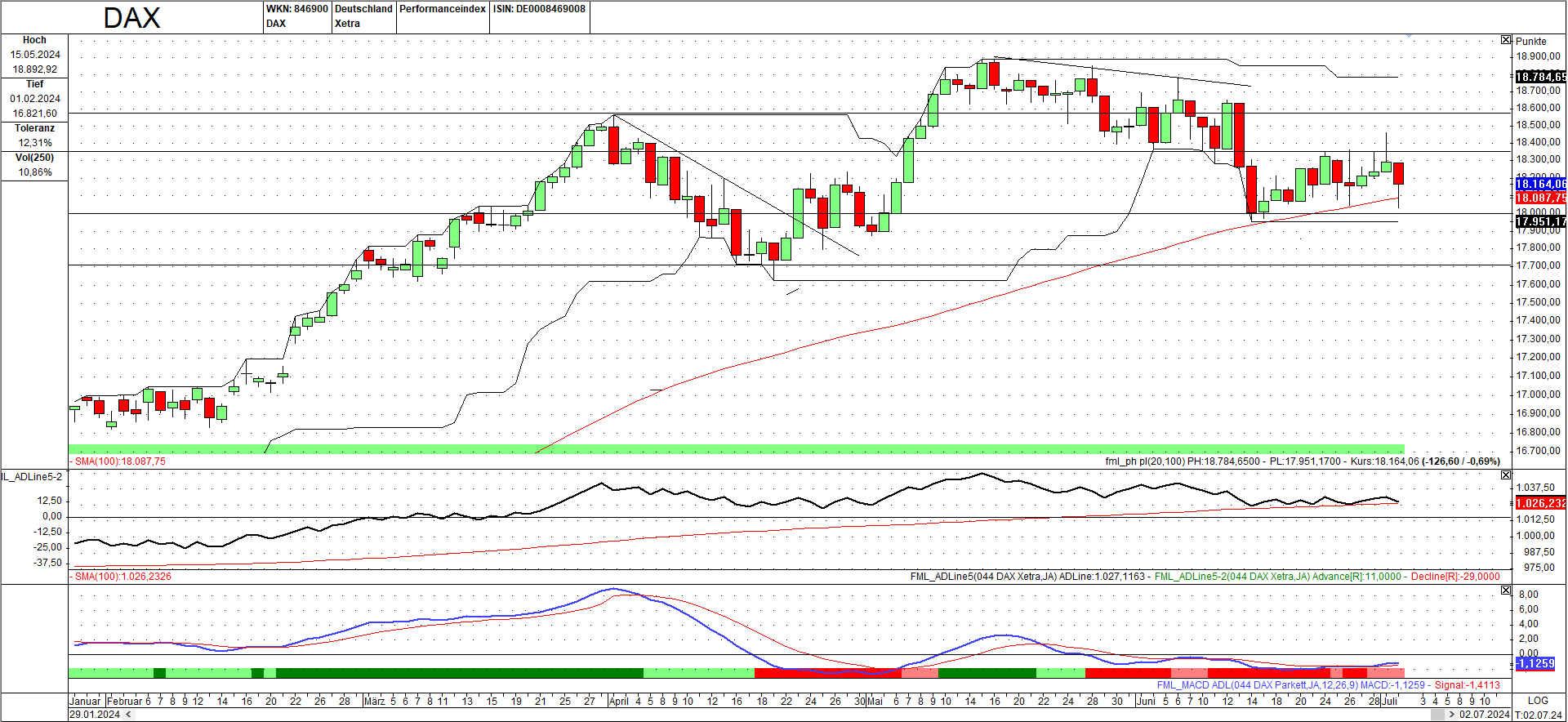Click the 17.951,17 period low label

[x=1540, y=221]
